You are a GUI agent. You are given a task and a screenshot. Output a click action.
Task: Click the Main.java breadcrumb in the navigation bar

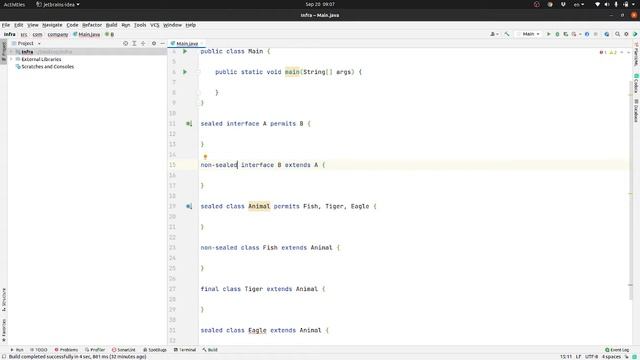coord(87,34)
